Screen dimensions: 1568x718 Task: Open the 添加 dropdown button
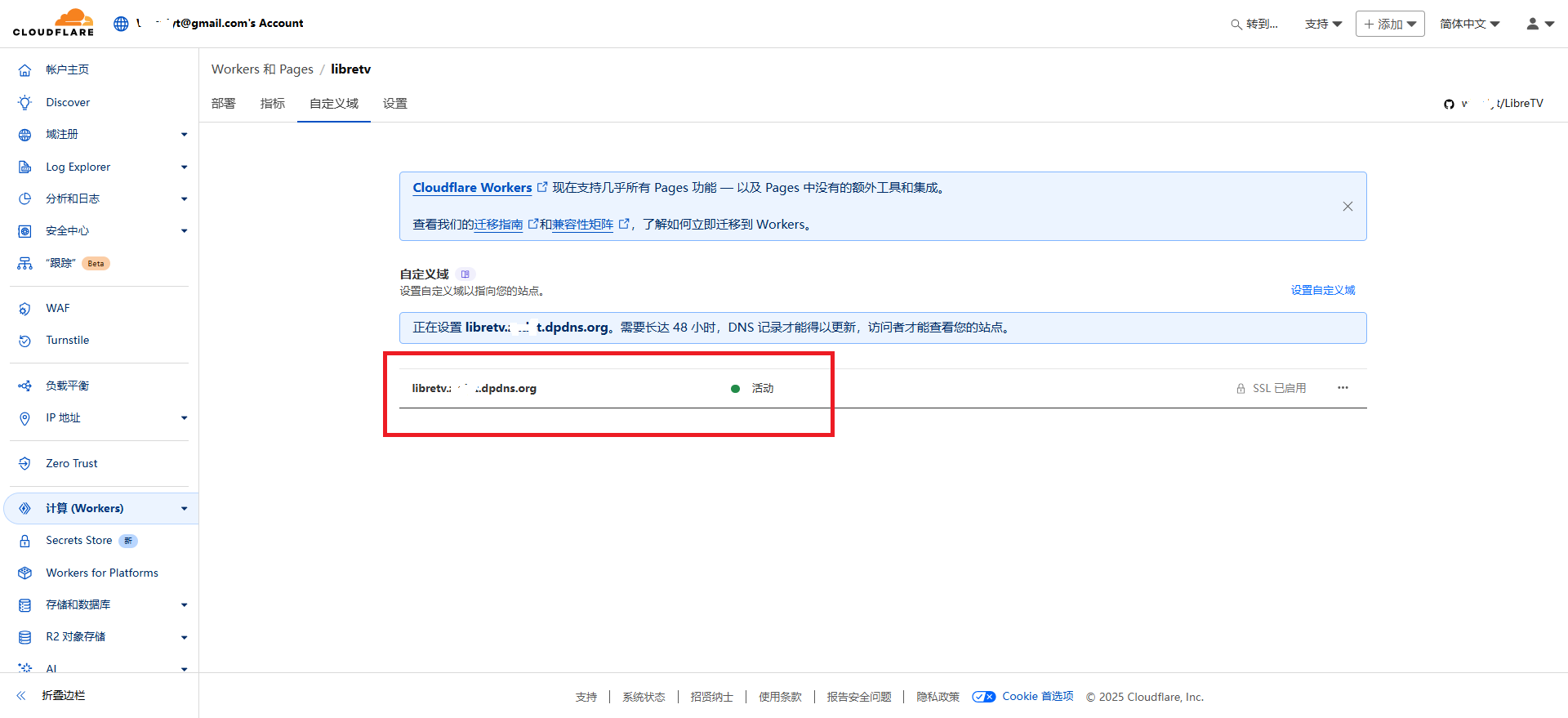[x=1389, y=24]
